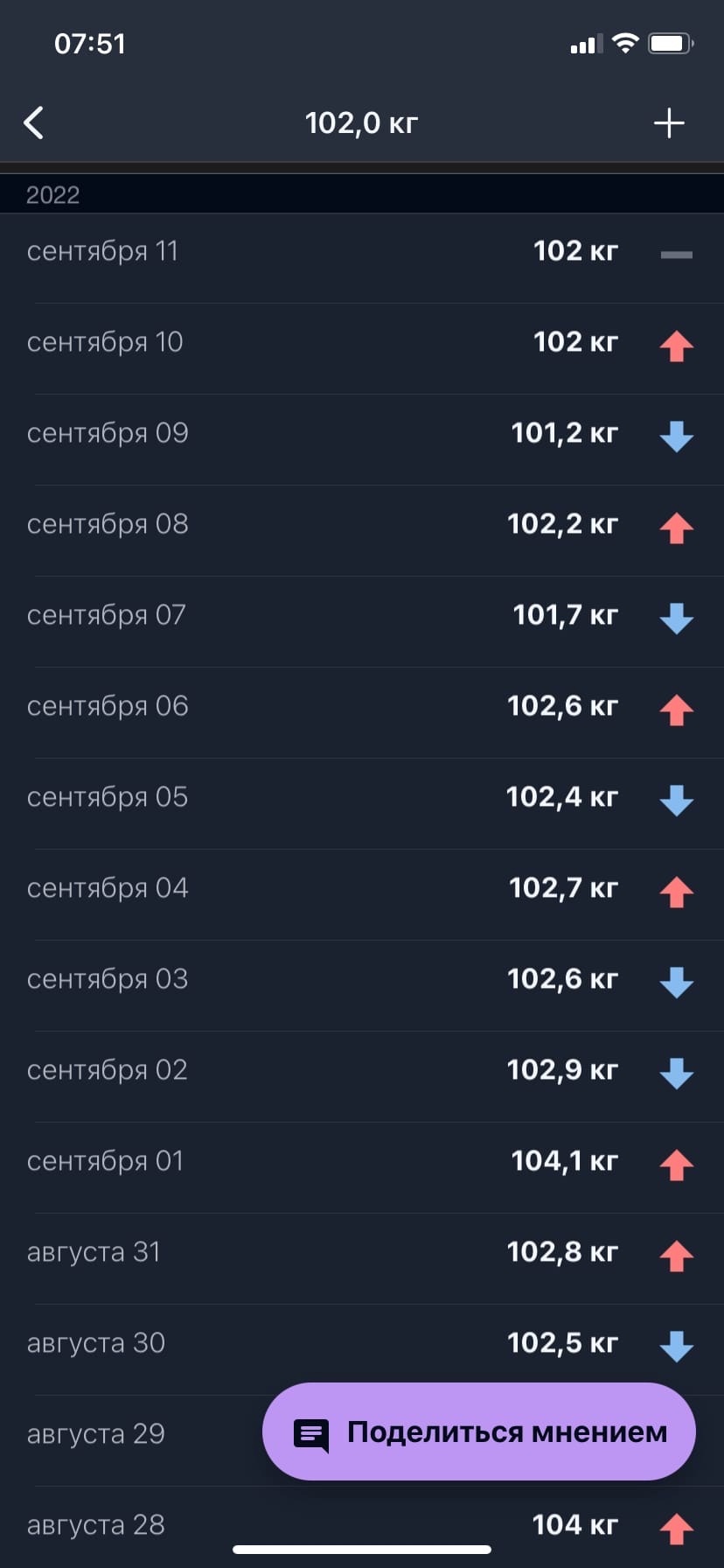Open the сентября 02 entry with 102,9 кг
Viewport: 724px width, 1568px height.
362,1070
